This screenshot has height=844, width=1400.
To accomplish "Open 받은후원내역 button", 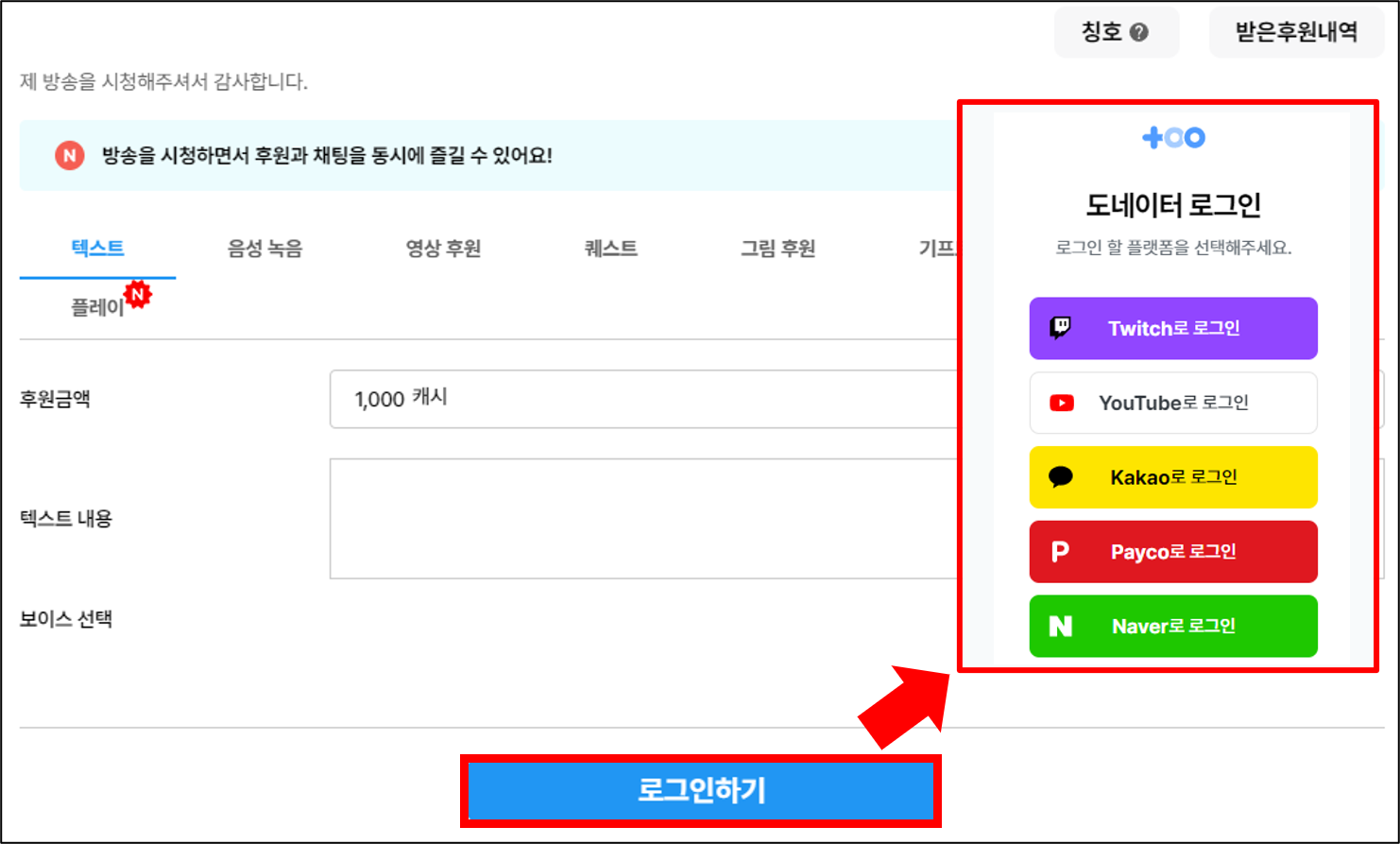I will coord(1296,32).
